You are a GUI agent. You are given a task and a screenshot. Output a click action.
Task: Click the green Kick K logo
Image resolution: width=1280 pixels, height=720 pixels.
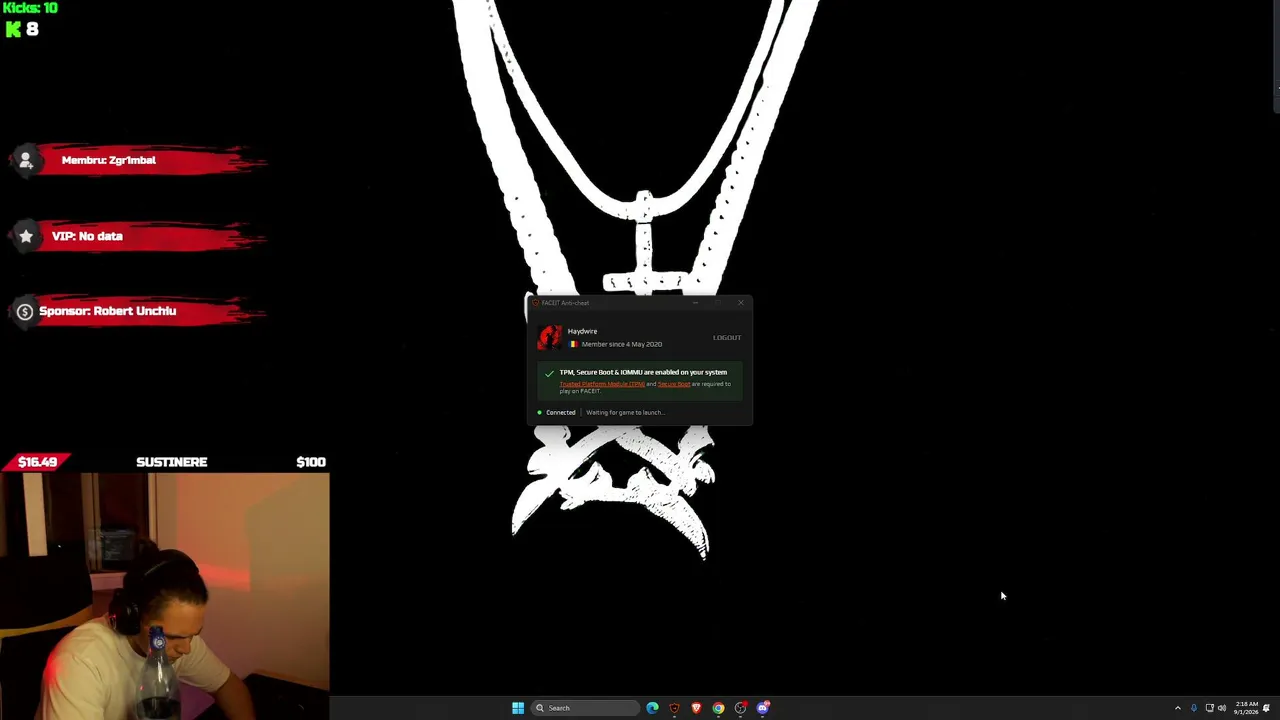(x=13, y=29)
